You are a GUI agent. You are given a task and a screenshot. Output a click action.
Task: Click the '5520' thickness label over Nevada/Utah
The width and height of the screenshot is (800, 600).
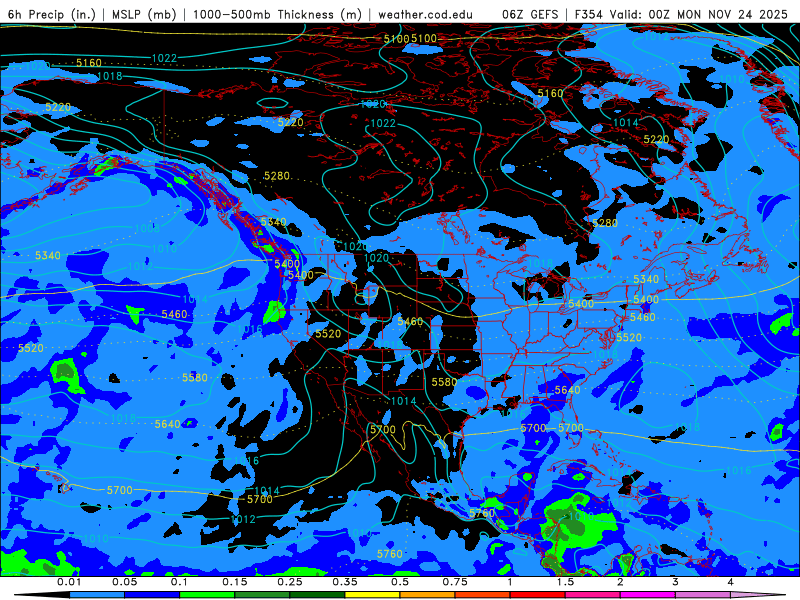pos(328,334)
